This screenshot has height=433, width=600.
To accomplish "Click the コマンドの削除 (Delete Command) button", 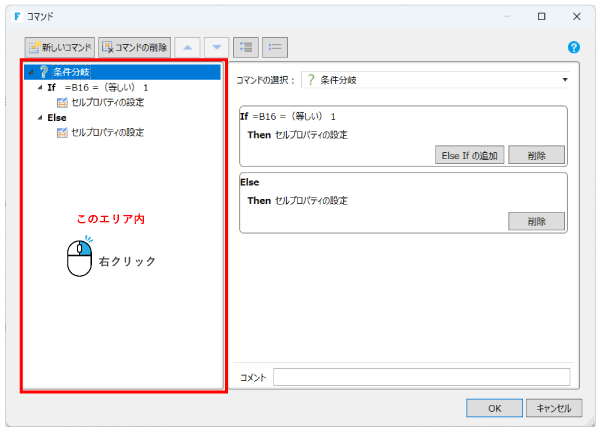I will (134, 47).
